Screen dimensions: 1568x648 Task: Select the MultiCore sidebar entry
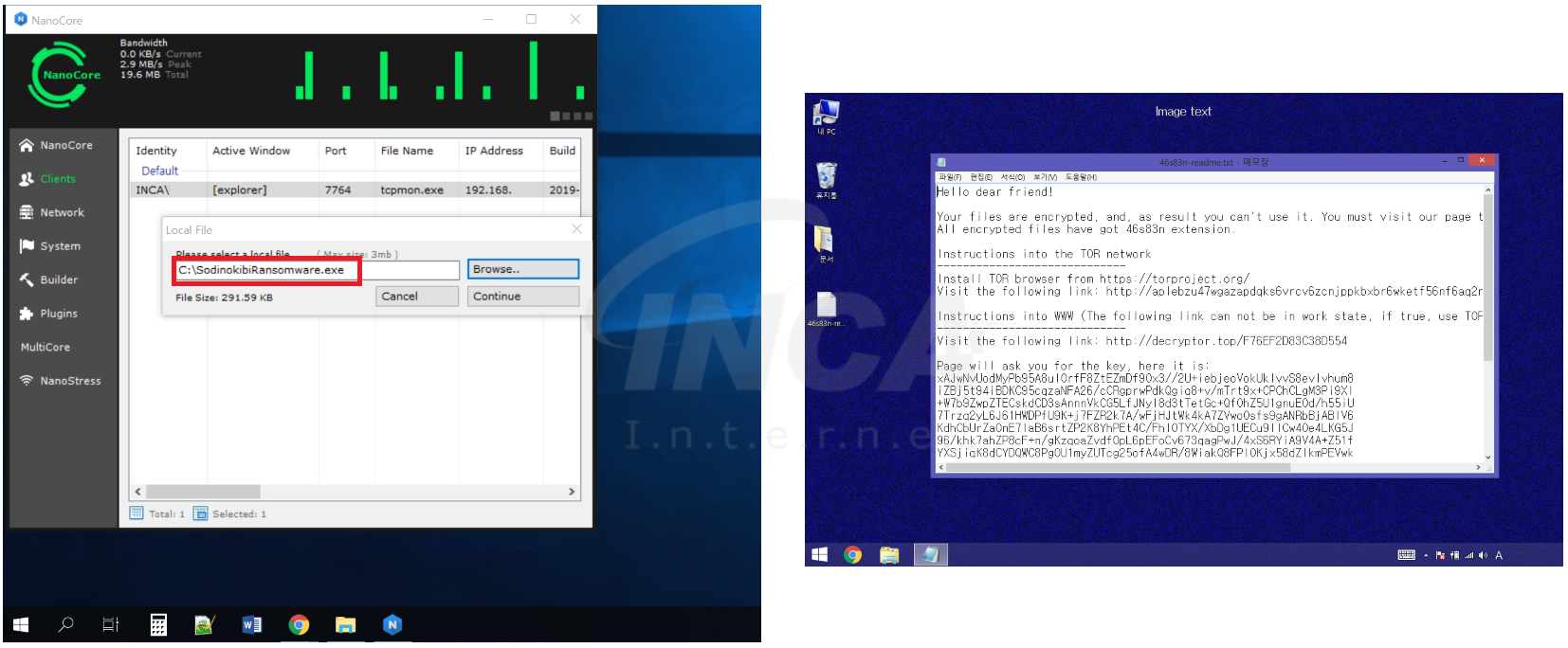(x=46, y=347)
